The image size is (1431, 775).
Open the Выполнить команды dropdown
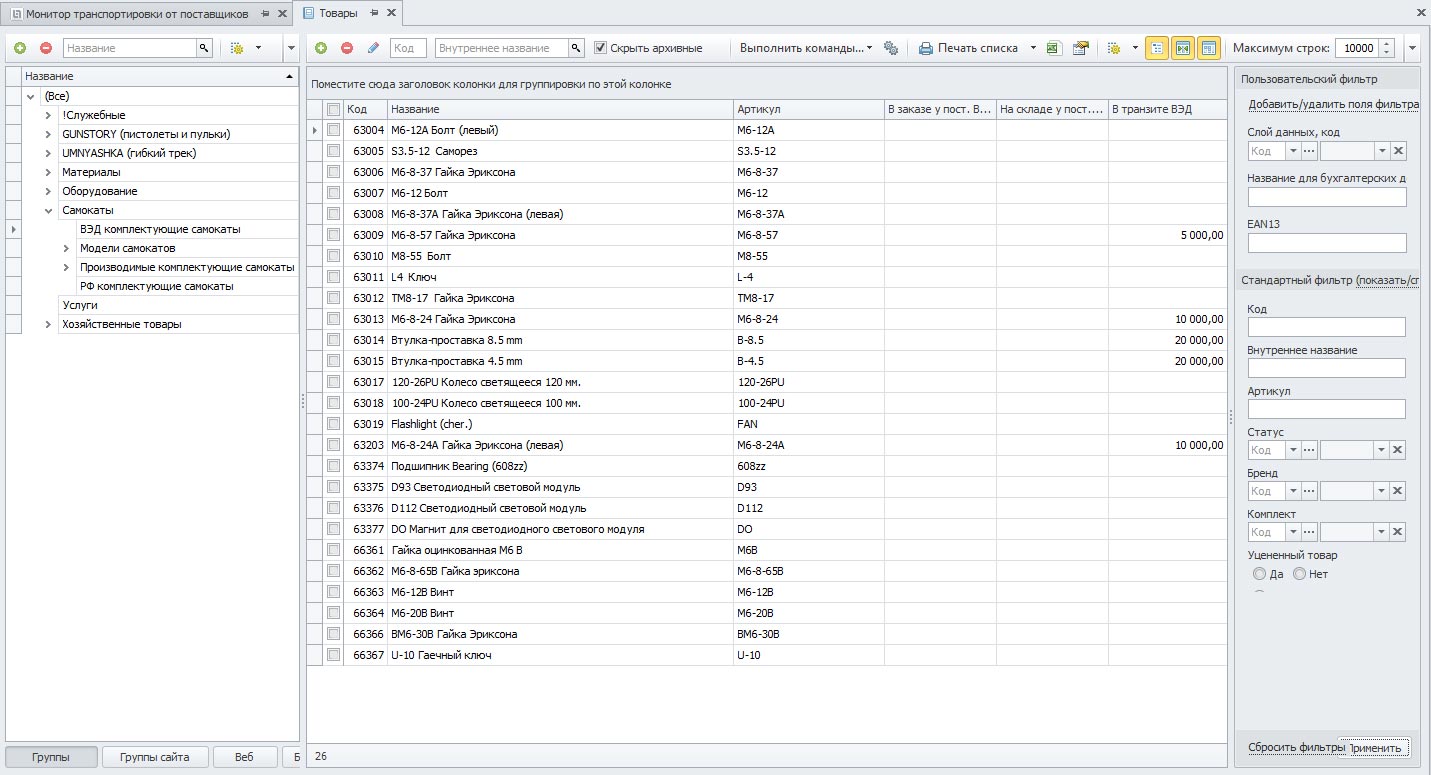click(x=806, y=48)
